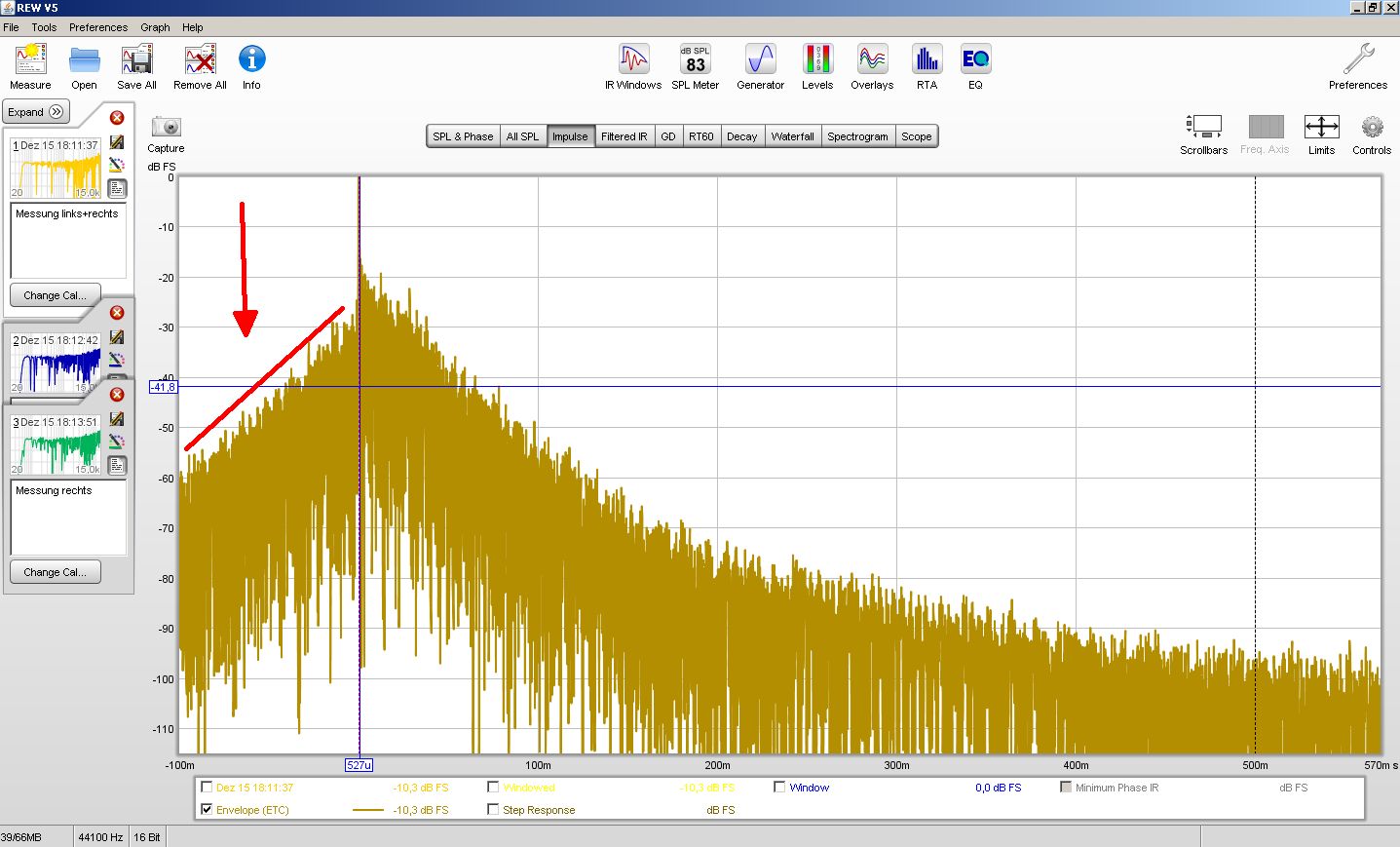The height and width of the screenshot is (847, 1400).
Task: Click the 44100 Hz status bar entry
Action: (x=100, y=837)
